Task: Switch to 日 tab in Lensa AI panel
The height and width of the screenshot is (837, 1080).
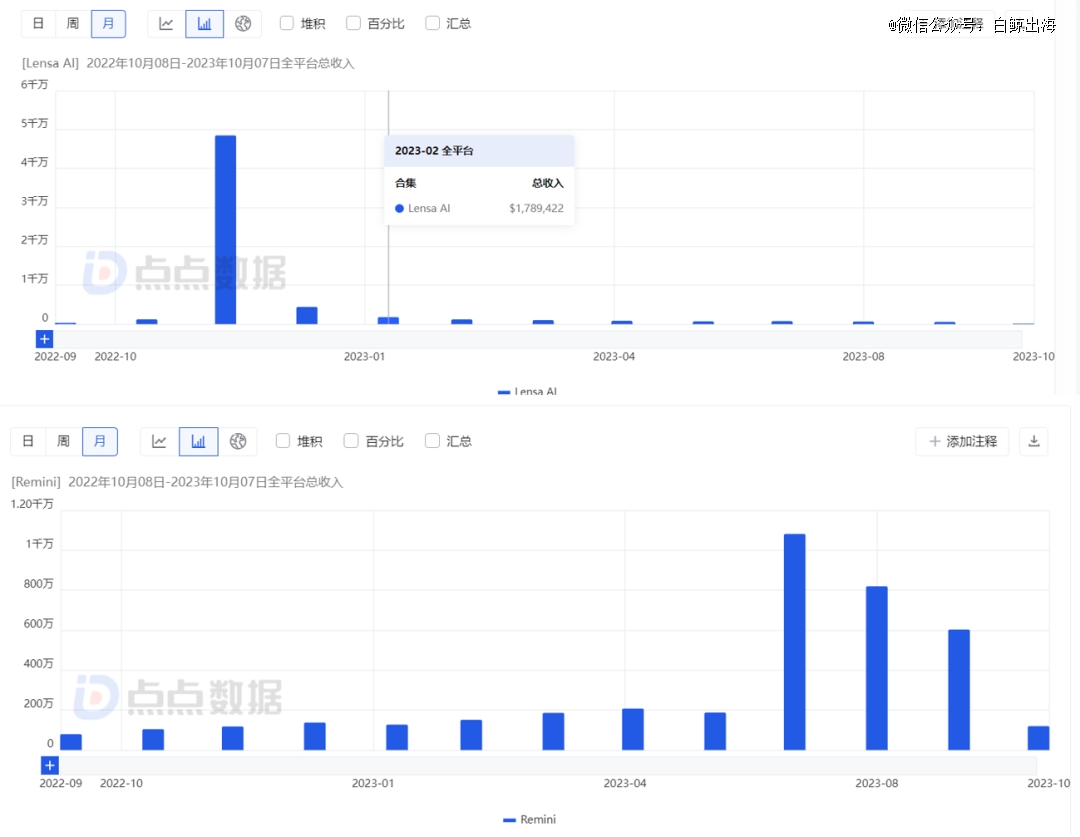Action: tap(39, 23)
